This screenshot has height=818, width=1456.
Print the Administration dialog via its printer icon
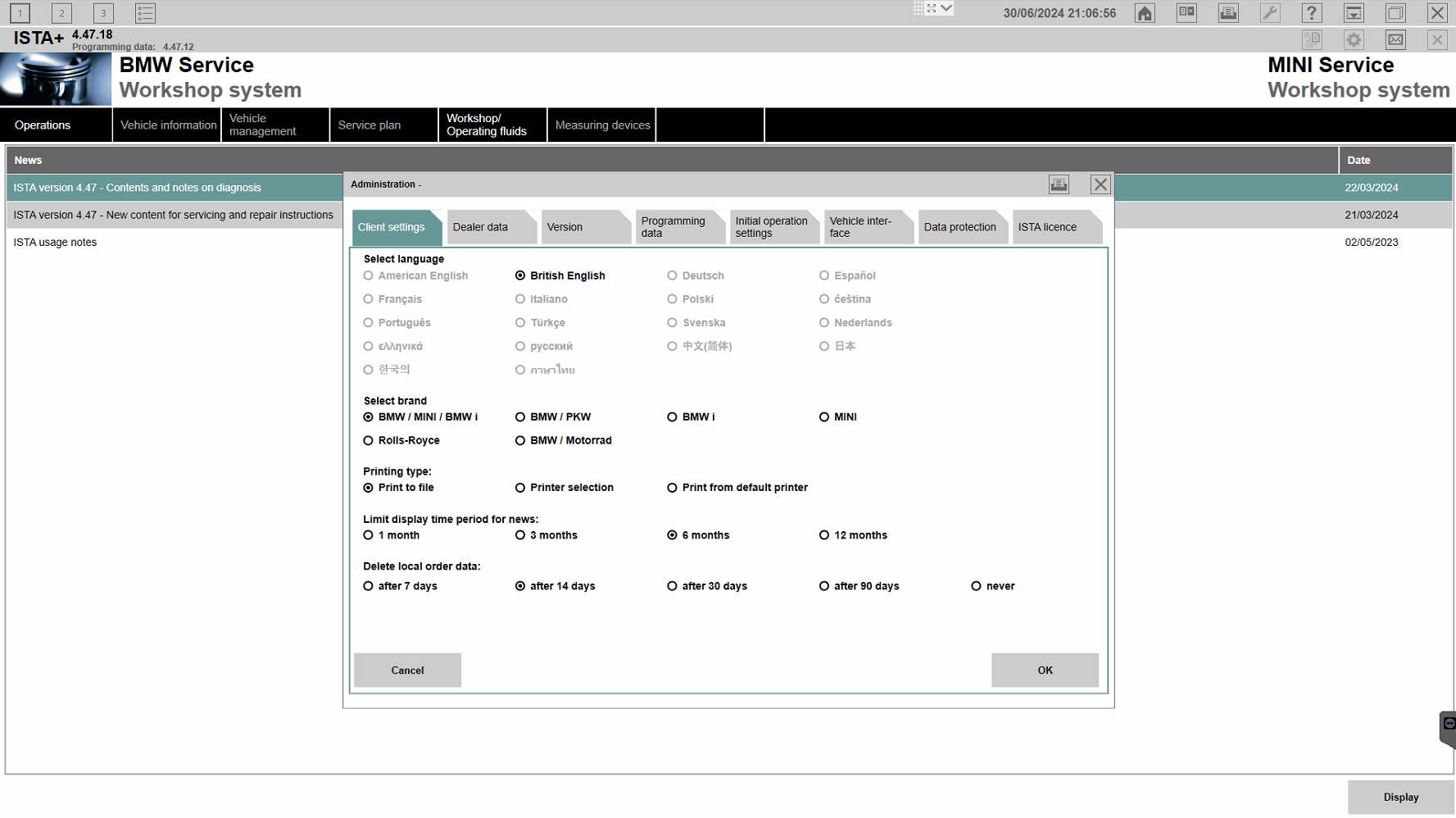1059,184
